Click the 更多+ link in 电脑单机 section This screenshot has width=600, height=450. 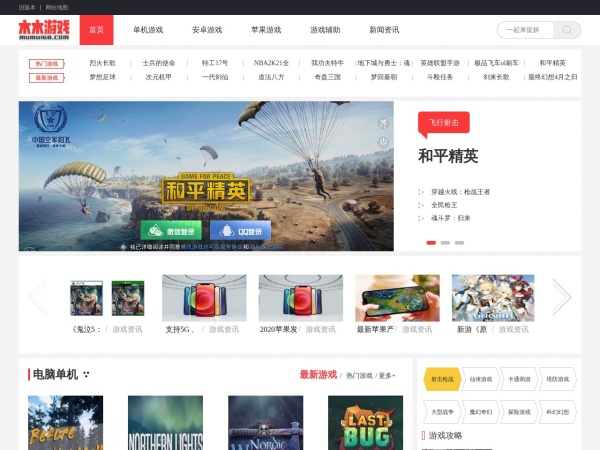click(x=387, y=376)
